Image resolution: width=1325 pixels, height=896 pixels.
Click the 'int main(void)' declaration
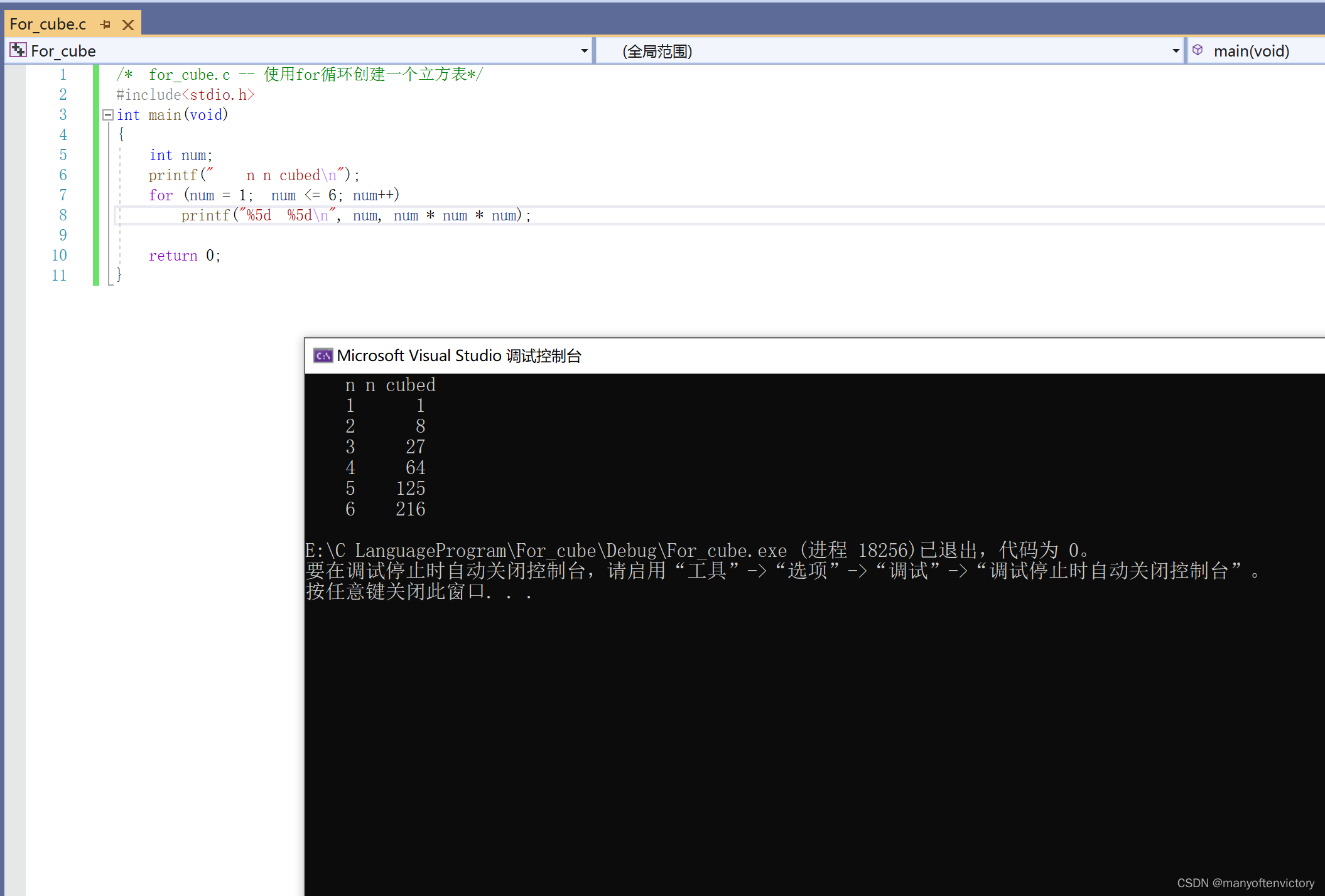(172, 115)
